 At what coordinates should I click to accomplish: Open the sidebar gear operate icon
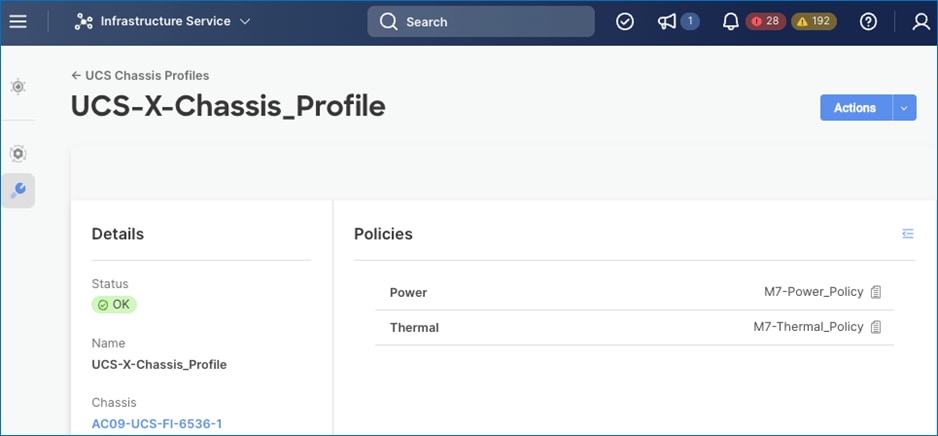click(x=18, y=154)
